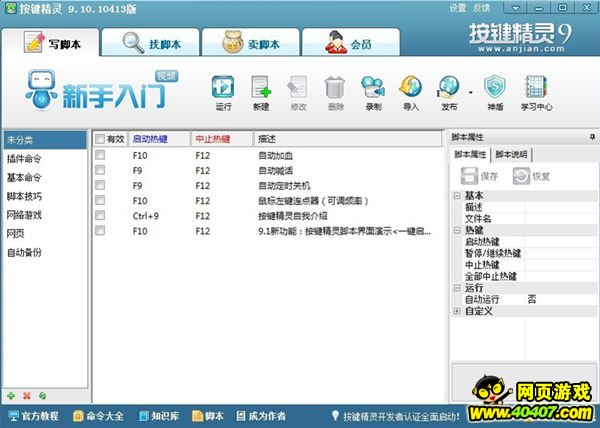Screen dimensions: 600x428
Task: Select the 网页 category
Action: [x=45, y=234]
